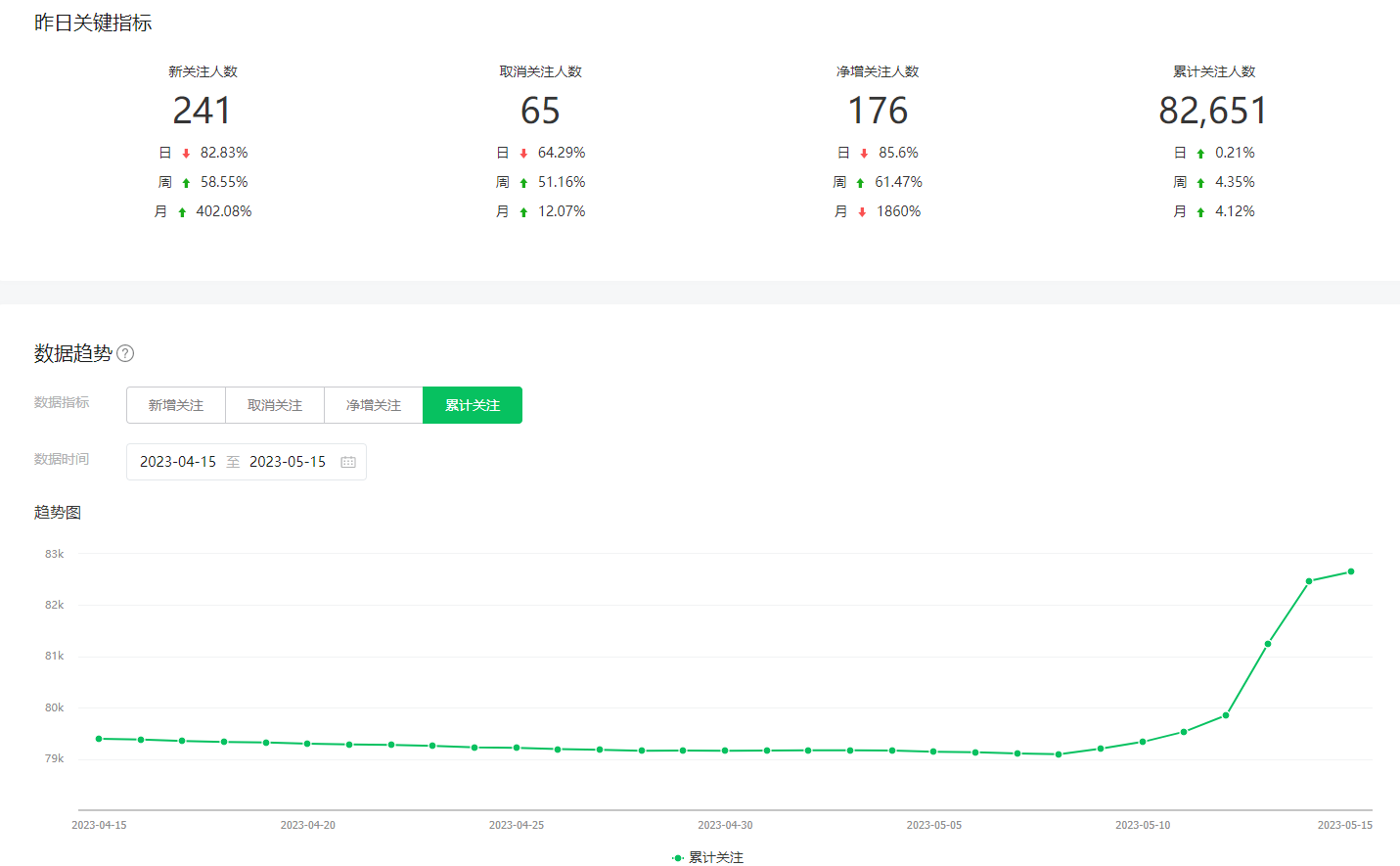
Task: Click green monthly up arrow under 新关注人数
Action: (182, 212)
